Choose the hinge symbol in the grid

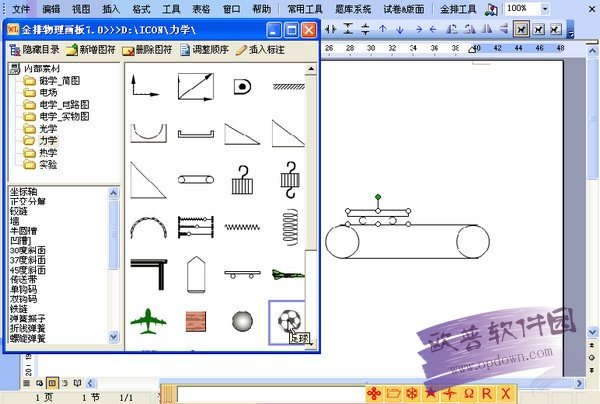(242, 86)
